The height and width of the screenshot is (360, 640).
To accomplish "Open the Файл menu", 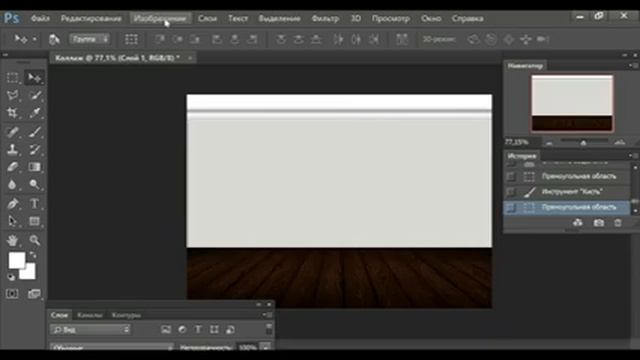I will click(40, 18).
